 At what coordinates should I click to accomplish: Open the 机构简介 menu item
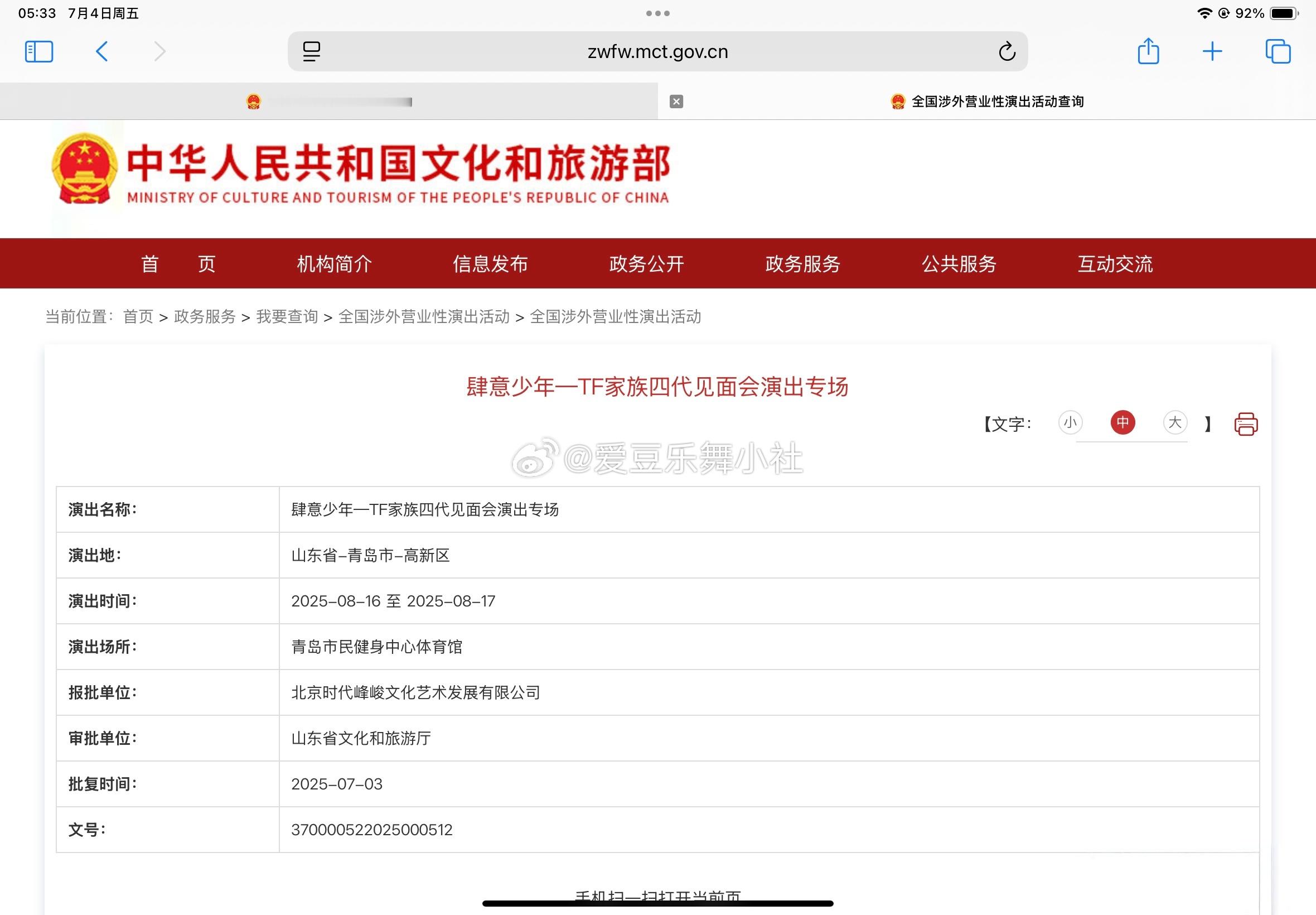pos(335,264)
